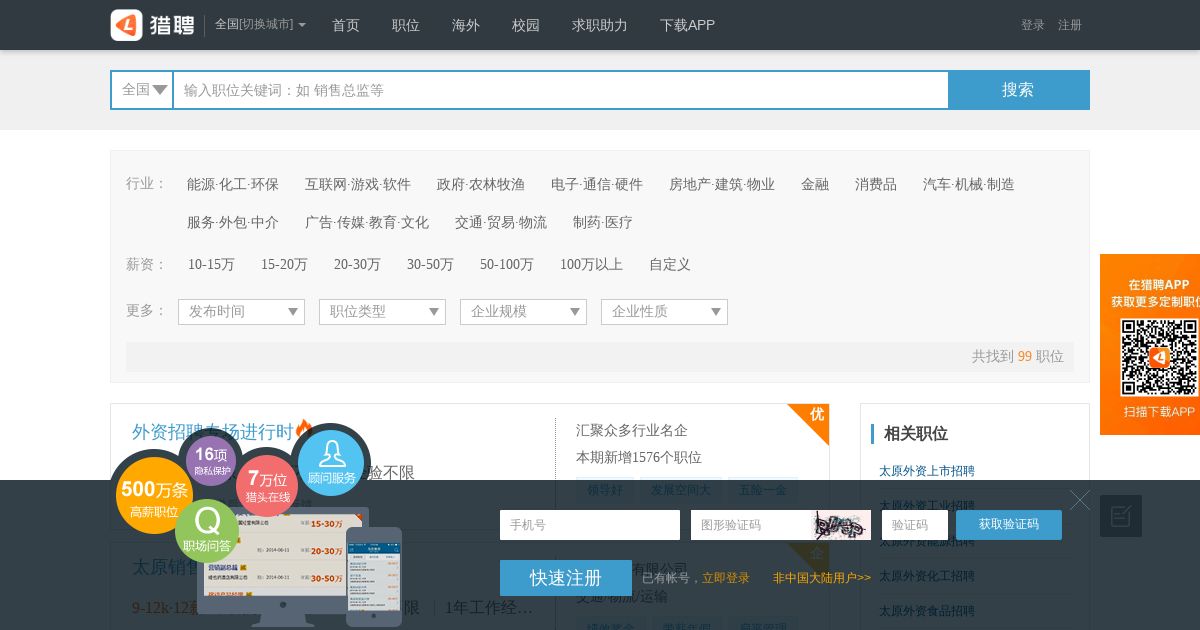Click the 猎聘 logo icon
This screenshot has width=1200, height=630.
152,25
